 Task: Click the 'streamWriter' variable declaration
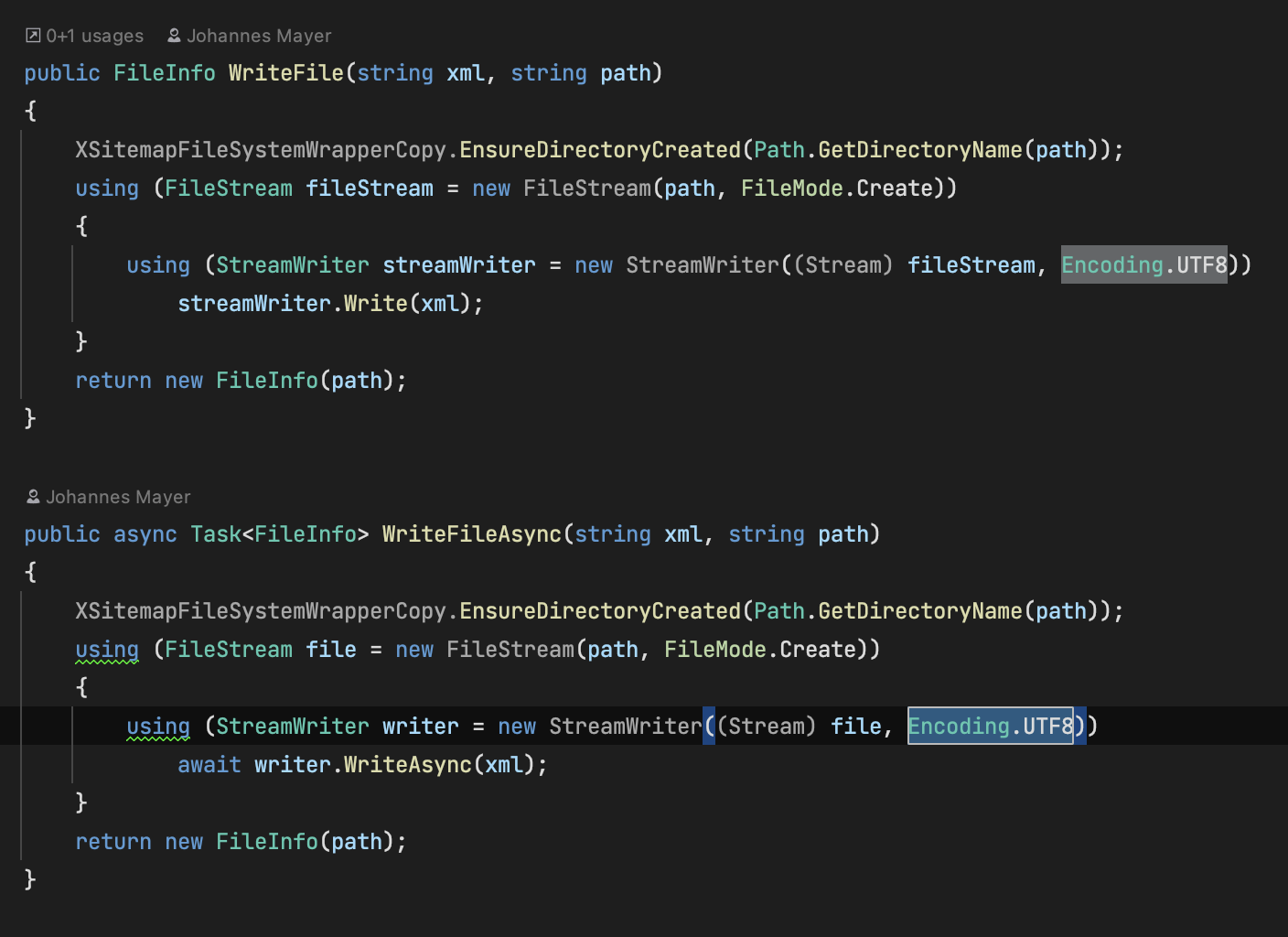coord(459,265)
